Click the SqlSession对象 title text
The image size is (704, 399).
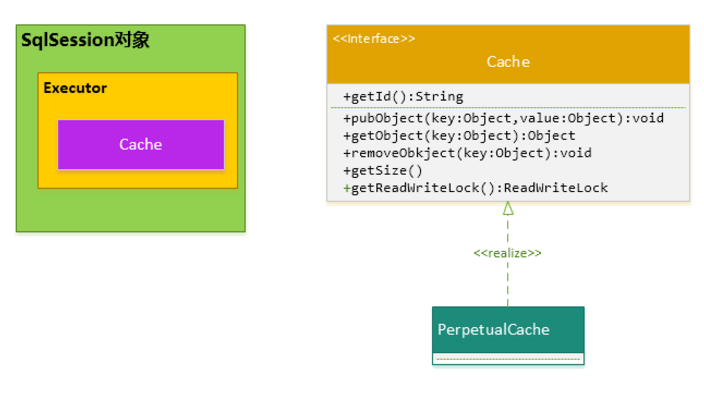click(85, 40)
